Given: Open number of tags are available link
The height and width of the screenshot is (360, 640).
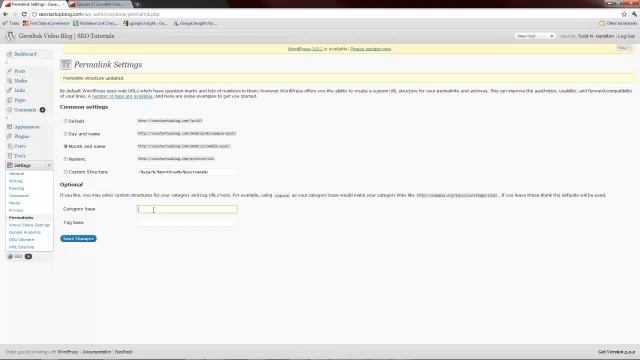Looking at the screenshot, I should (x=122, y=96).
